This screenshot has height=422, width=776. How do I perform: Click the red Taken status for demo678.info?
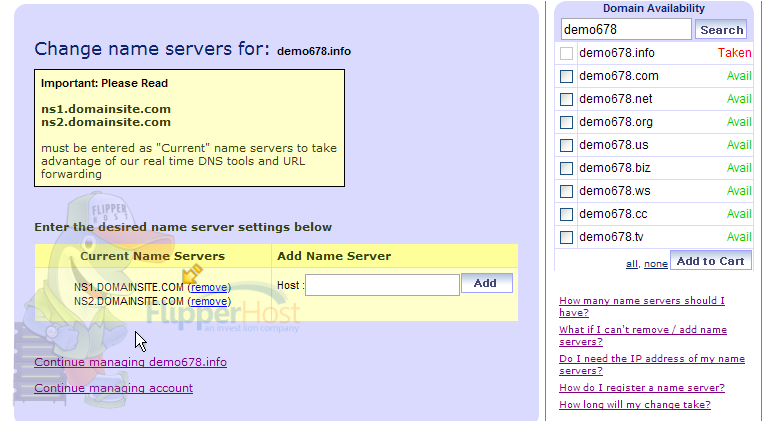pyautogui.click(x=734, y=53)
